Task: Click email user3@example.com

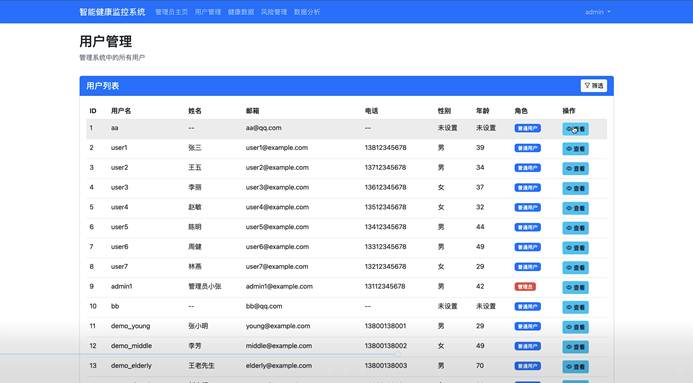Action: pyautogui.click(x=277, y=187)
